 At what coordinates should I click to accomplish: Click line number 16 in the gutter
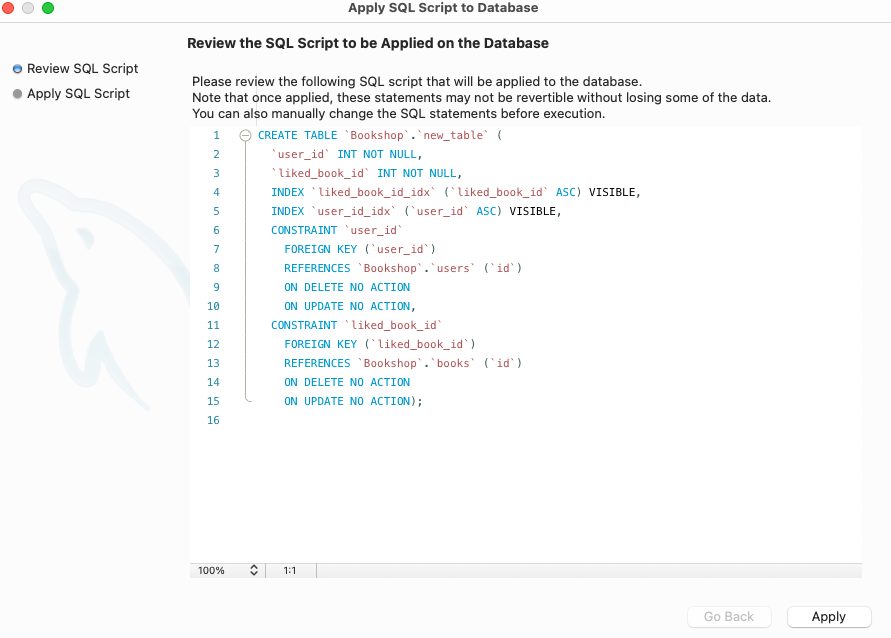pyautogui.click(x=213, y=420)
